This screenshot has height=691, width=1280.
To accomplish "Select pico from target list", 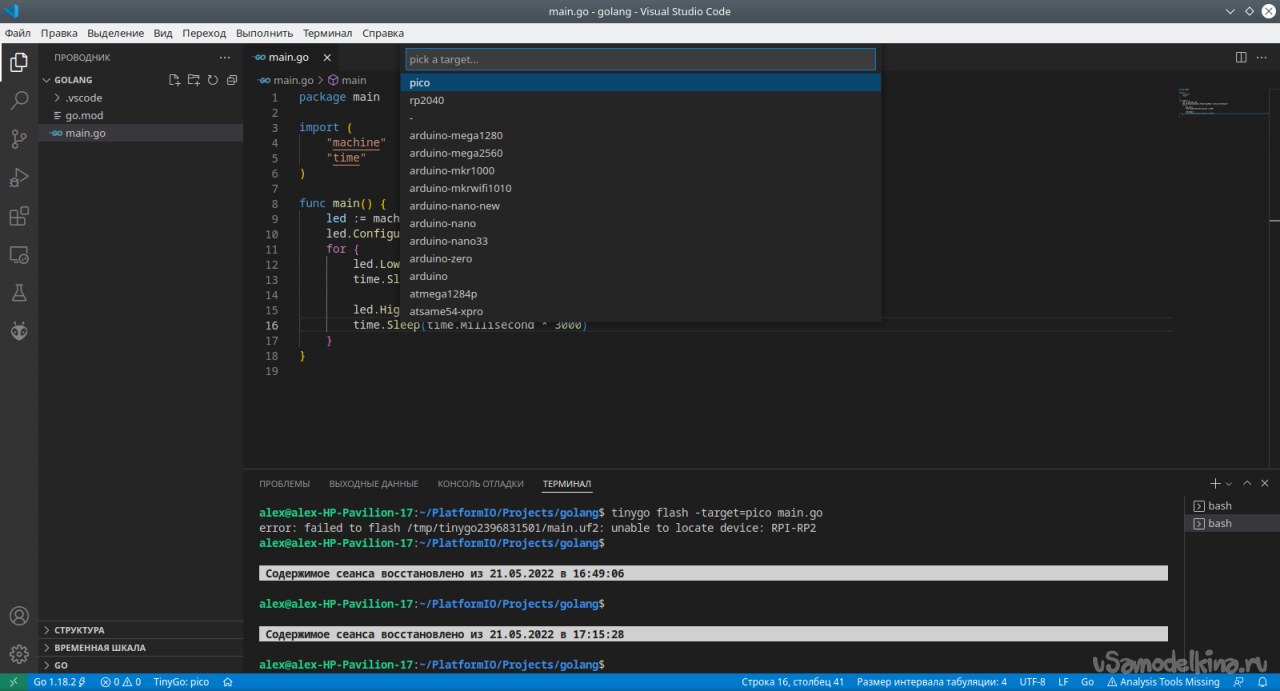I will [641, 83].
